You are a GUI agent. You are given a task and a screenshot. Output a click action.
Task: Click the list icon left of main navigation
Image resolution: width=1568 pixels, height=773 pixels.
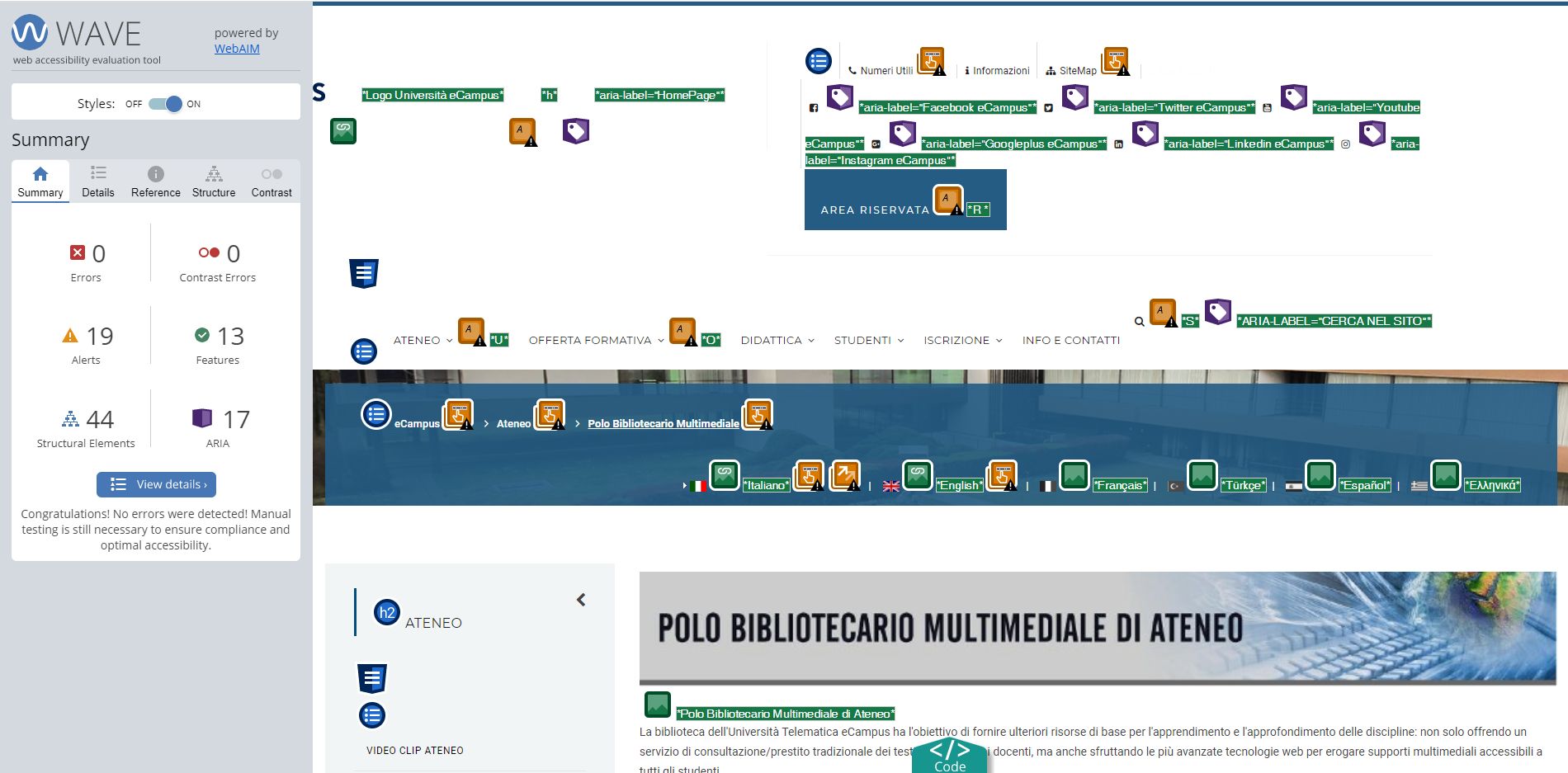coord(364,351)
